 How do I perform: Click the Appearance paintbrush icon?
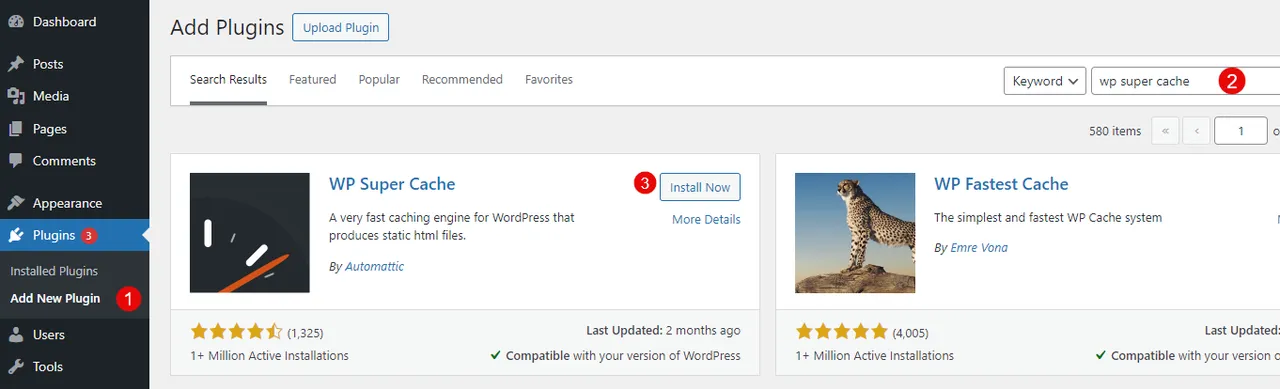(x=16, y=203)
